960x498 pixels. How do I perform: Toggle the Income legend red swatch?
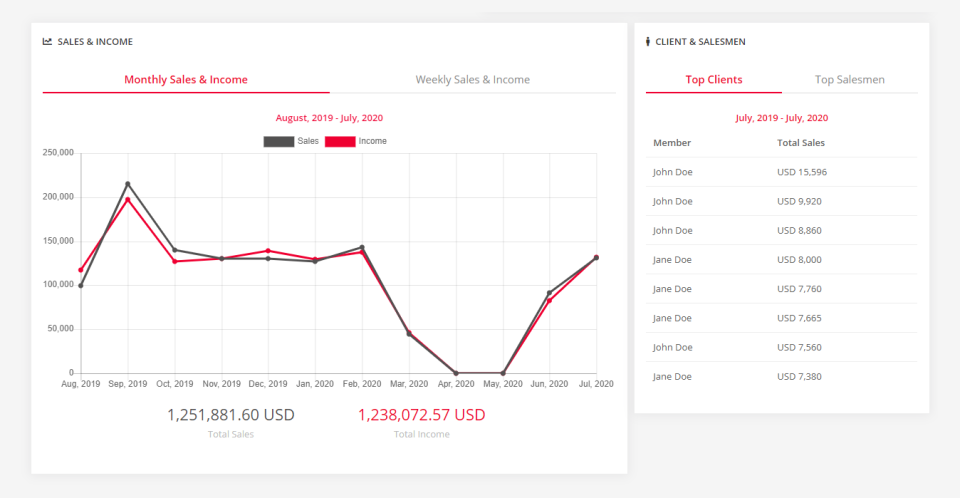(340, 142)
